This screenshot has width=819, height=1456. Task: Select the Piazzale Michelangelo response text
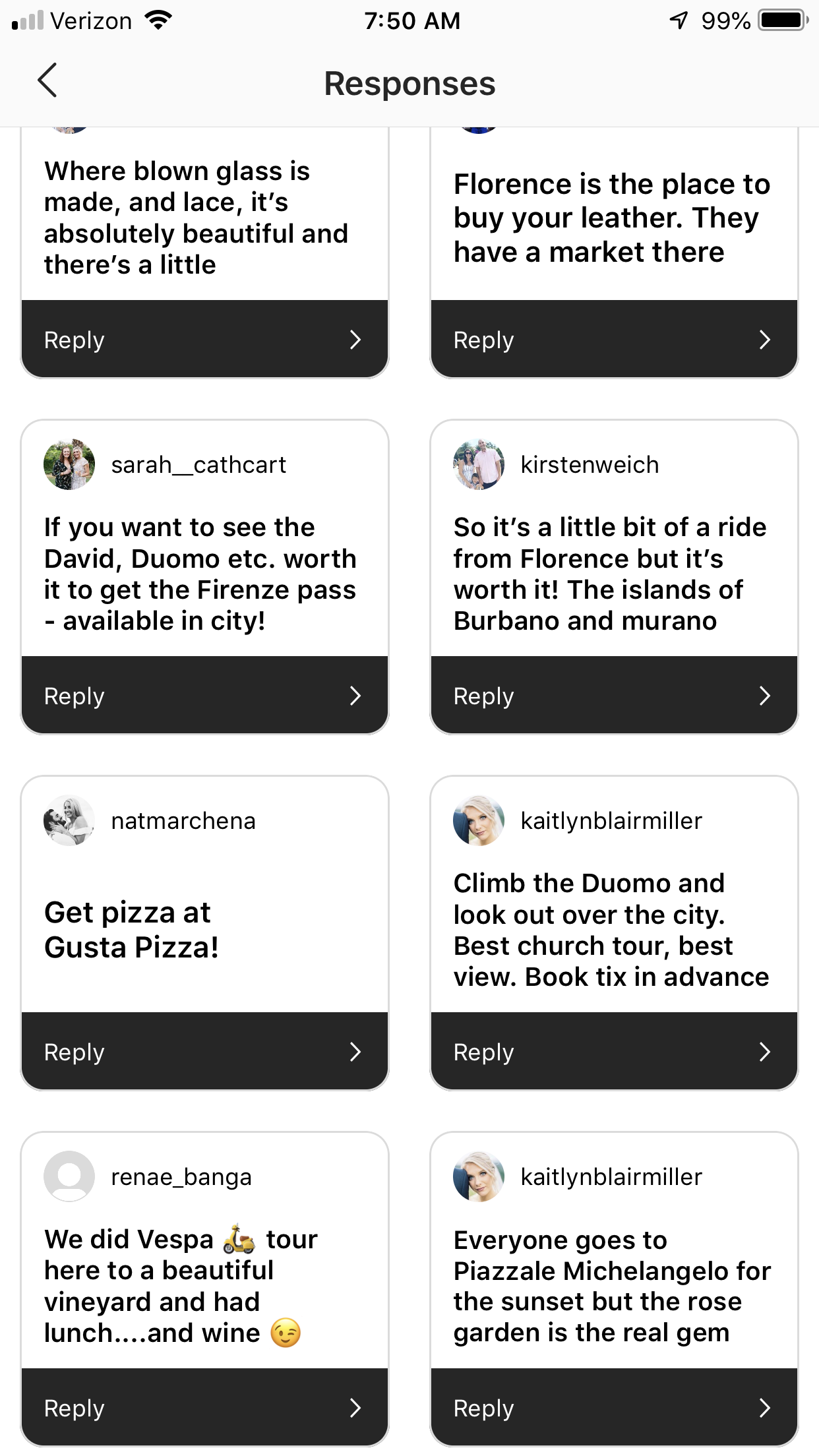pos(612,1286)
